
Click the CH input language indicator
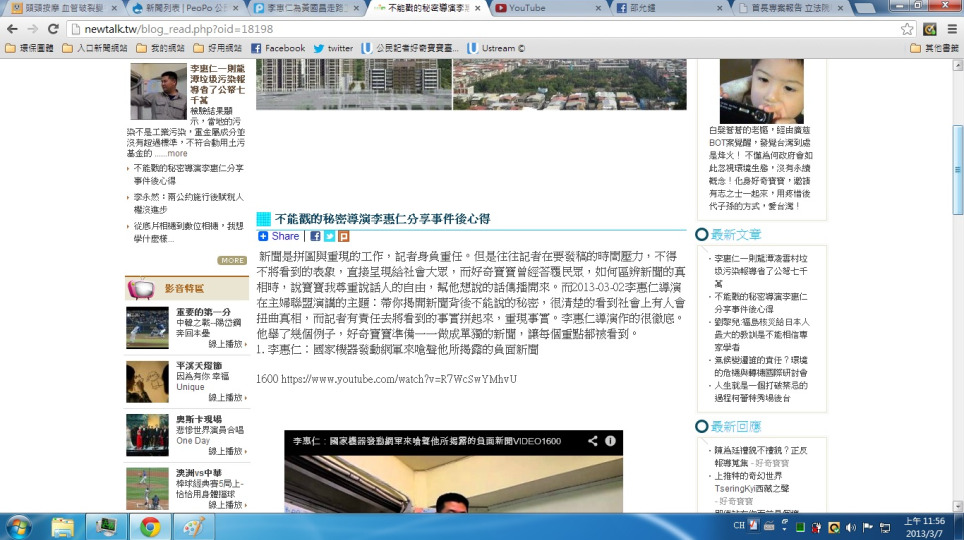point(738,525)
